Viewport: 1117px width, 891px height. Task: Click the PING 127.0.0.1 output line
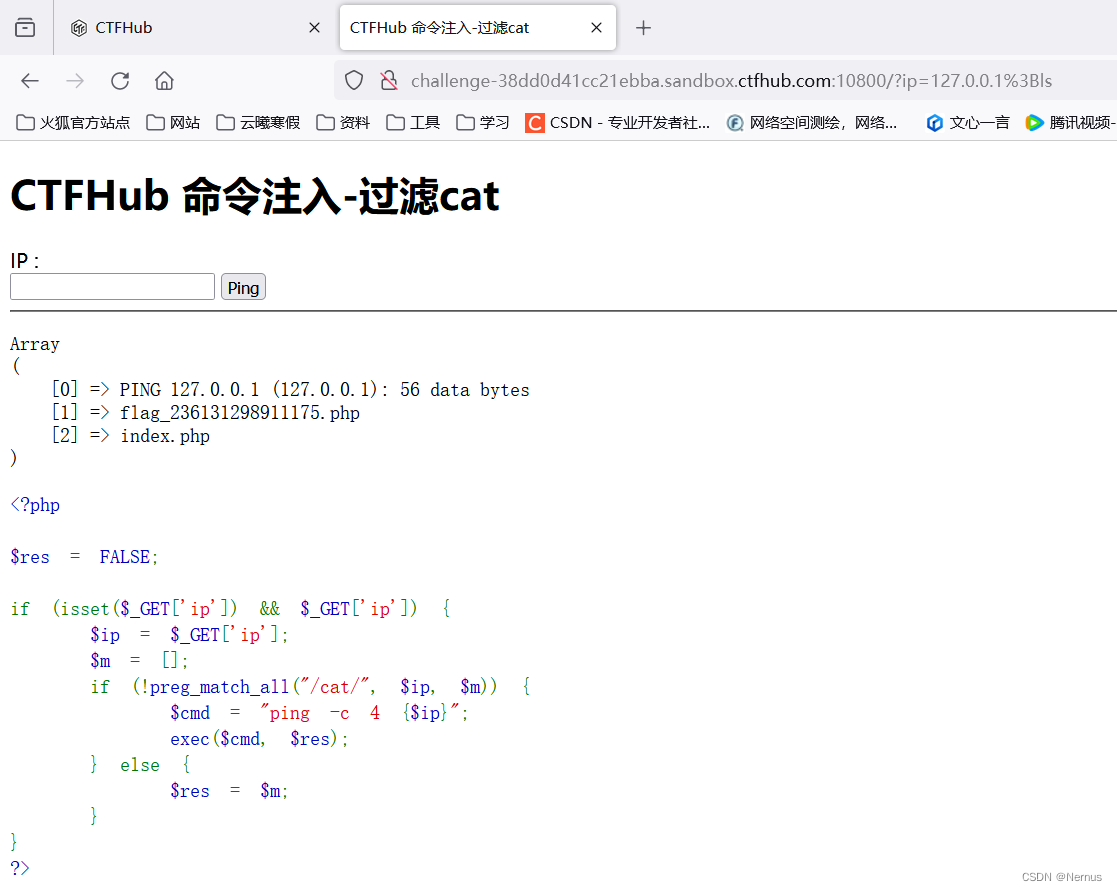[324, 390]
